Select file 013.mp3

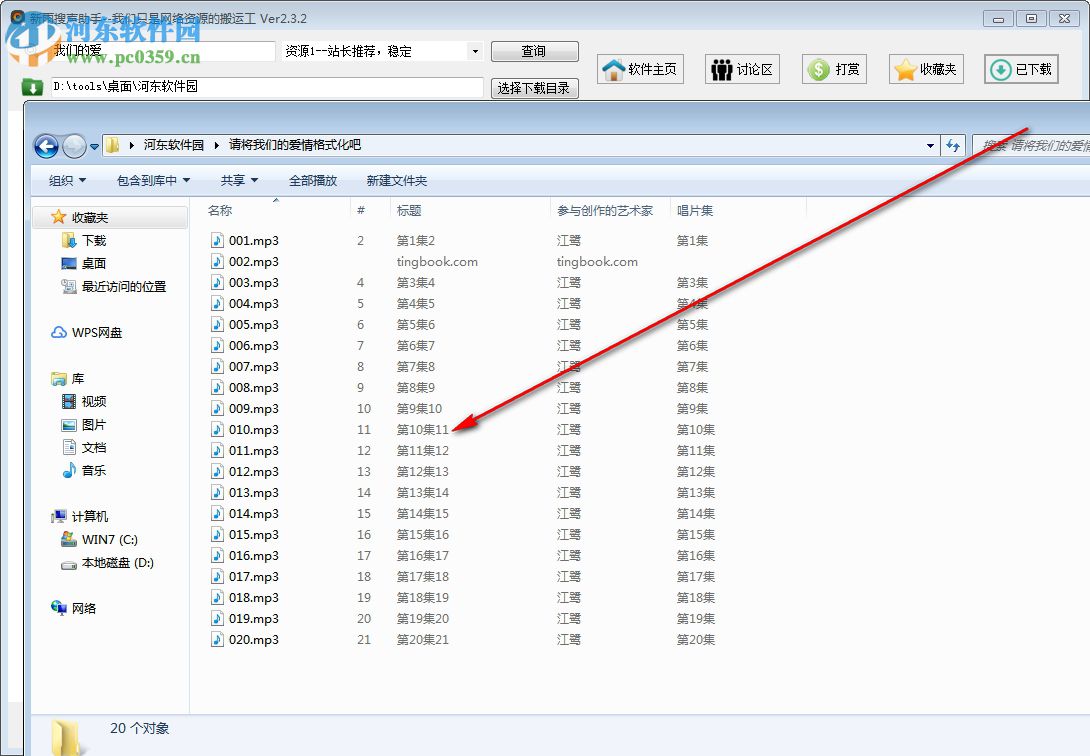(254, 492)
